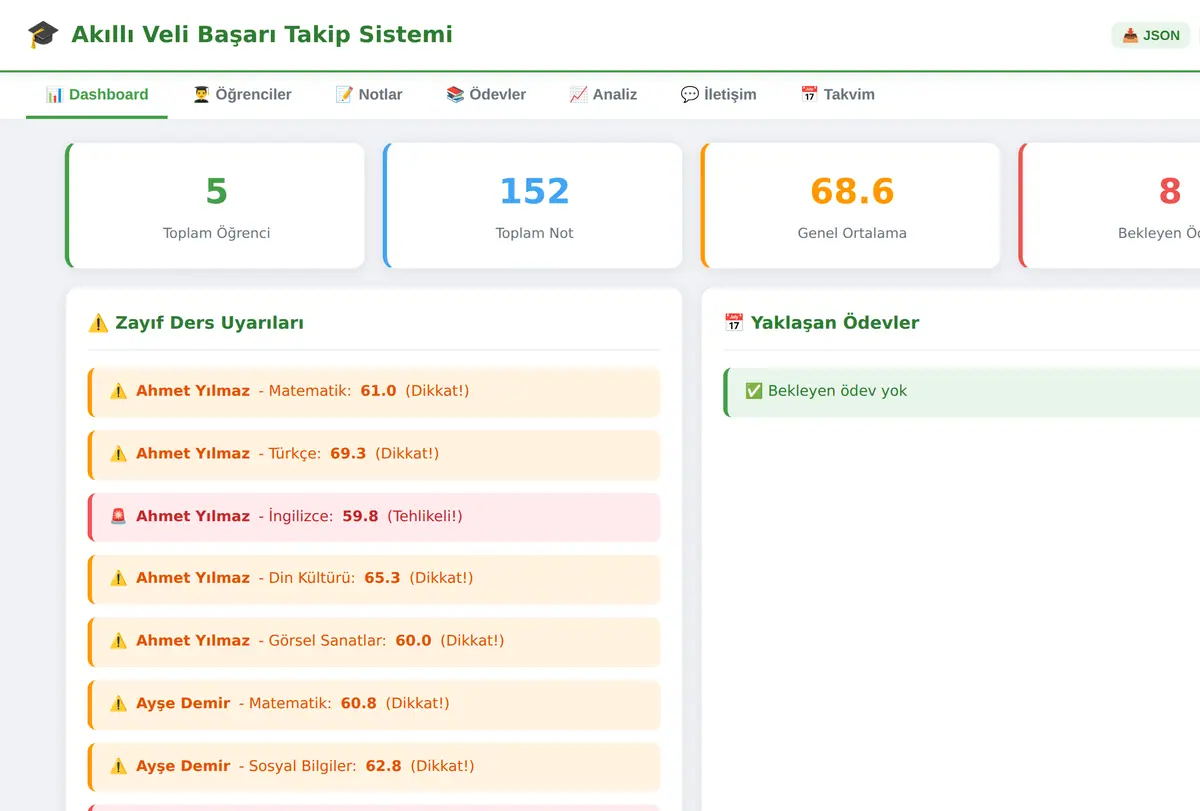The image size is (1200, 811).
Task: Click the Toplam Not card
Action: [x=534, y=206]
